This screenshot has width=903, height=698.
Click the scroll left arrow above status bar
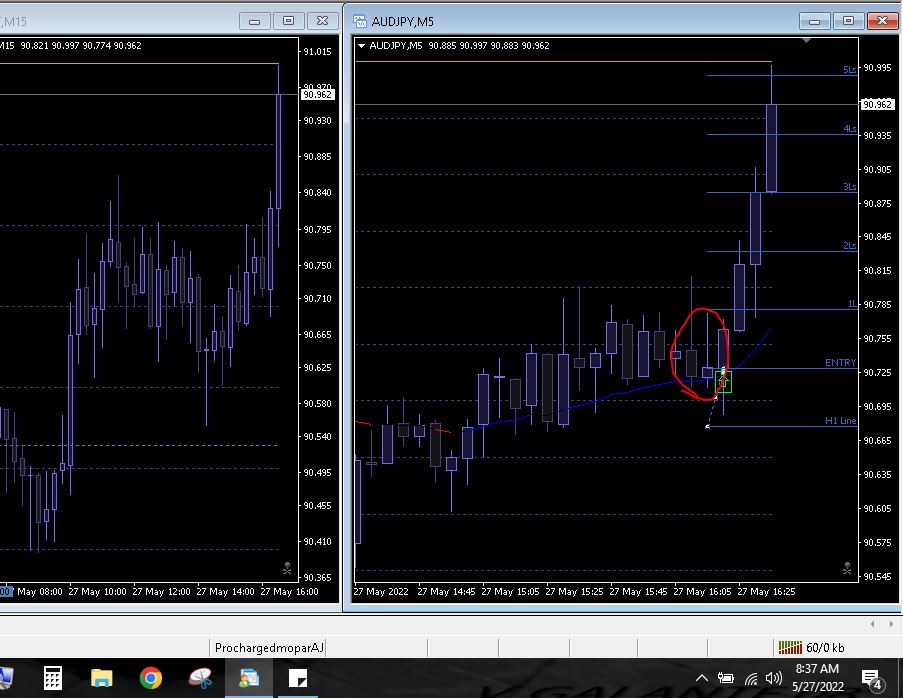pyautogui.click(x=872, y=624)
